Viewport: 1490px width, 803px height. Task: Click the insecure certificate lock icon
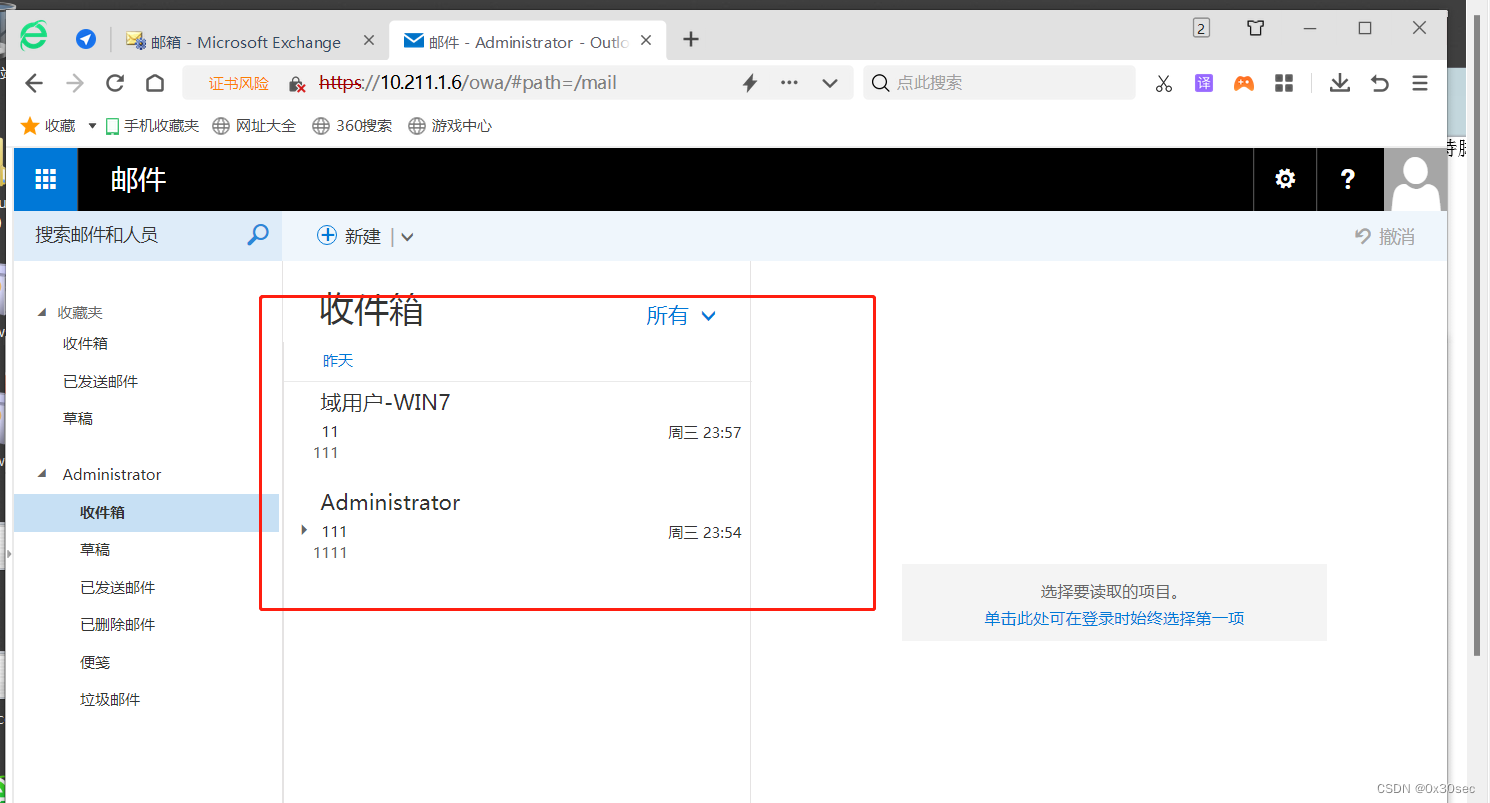coord(297,84)
